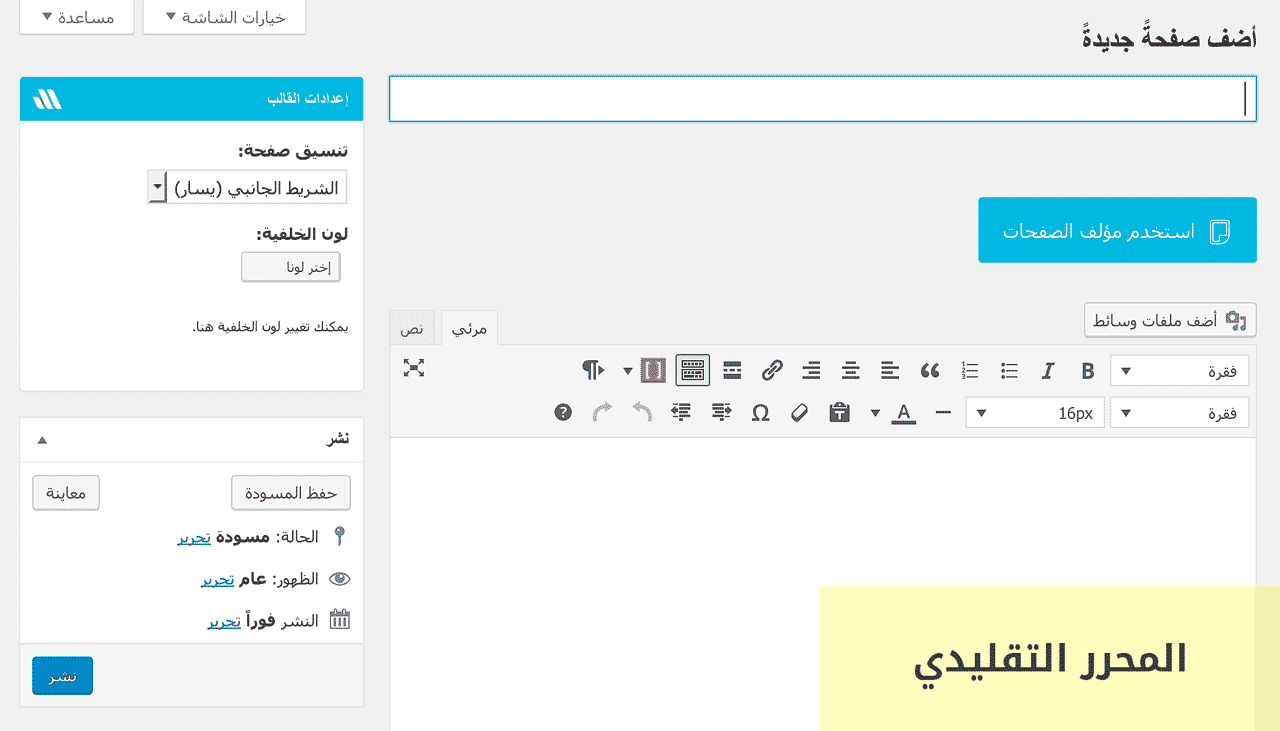Image resolution: width=1280 pixels, height=731 pixels.
Task: Open the special character Omega tool
Action: coord(760,412)
